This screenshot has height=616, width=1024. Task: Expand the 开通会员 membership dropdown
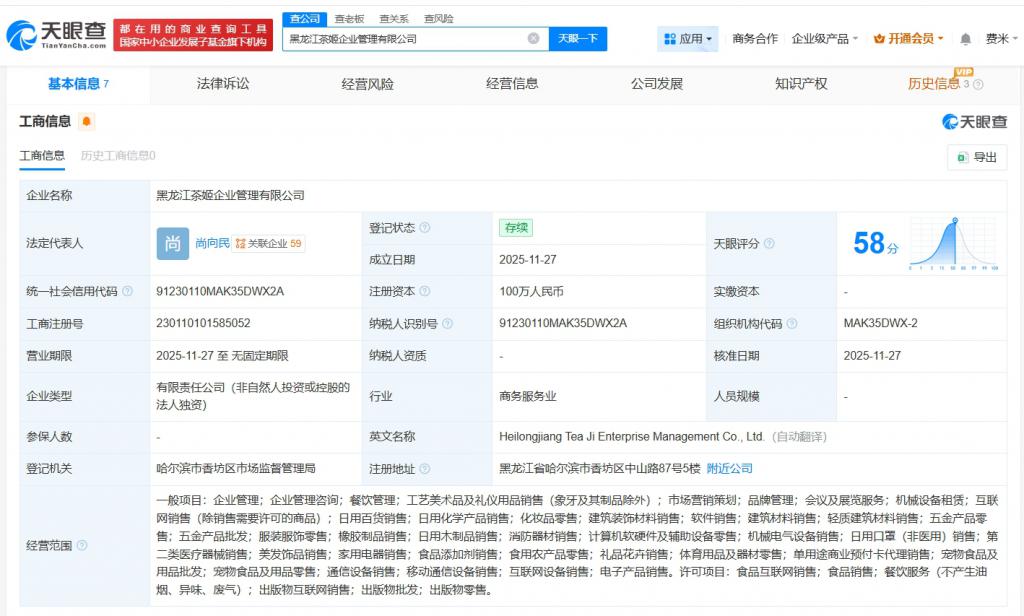click(x=940, y=38)
